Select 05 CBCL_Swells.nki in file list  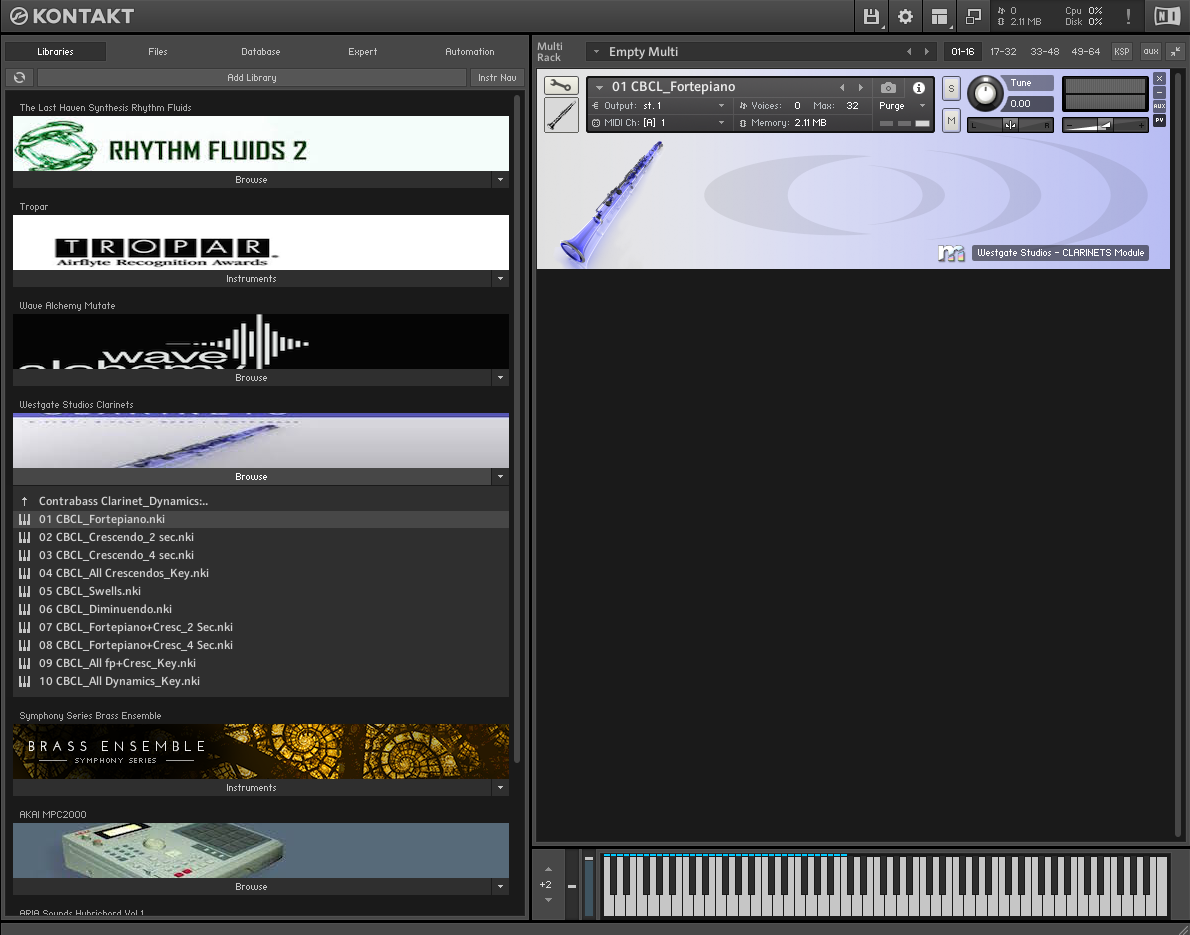click(261, 591)
